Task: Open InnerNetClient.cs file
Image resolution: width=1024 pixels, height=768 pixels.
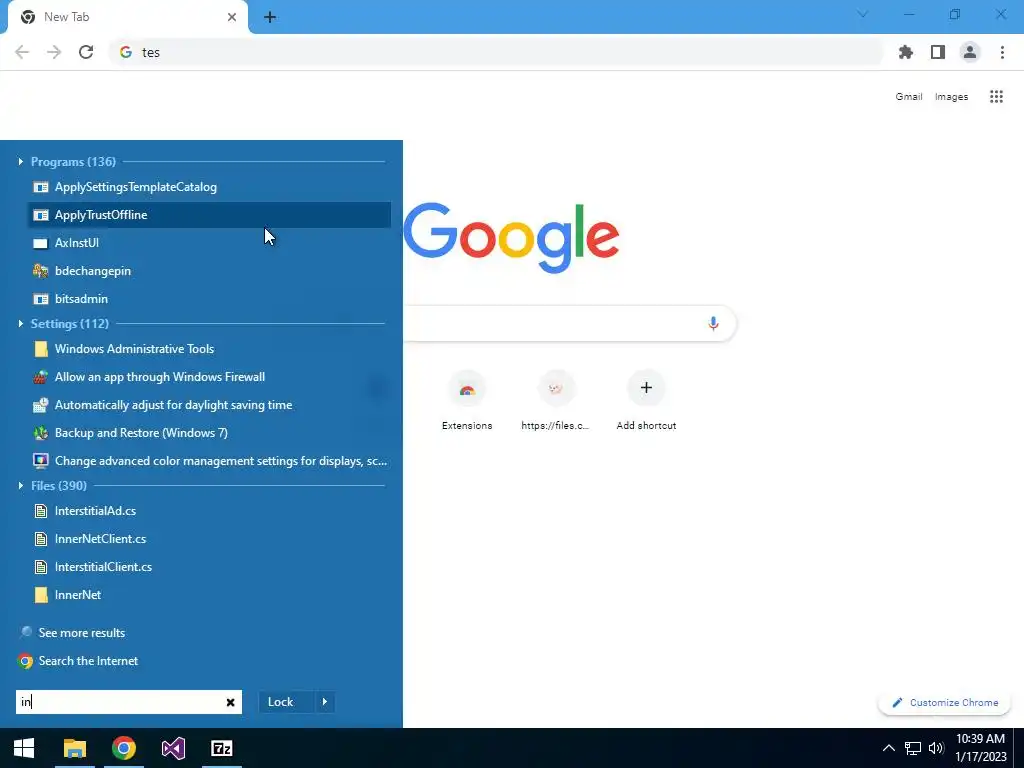Action: click(209, 539)
